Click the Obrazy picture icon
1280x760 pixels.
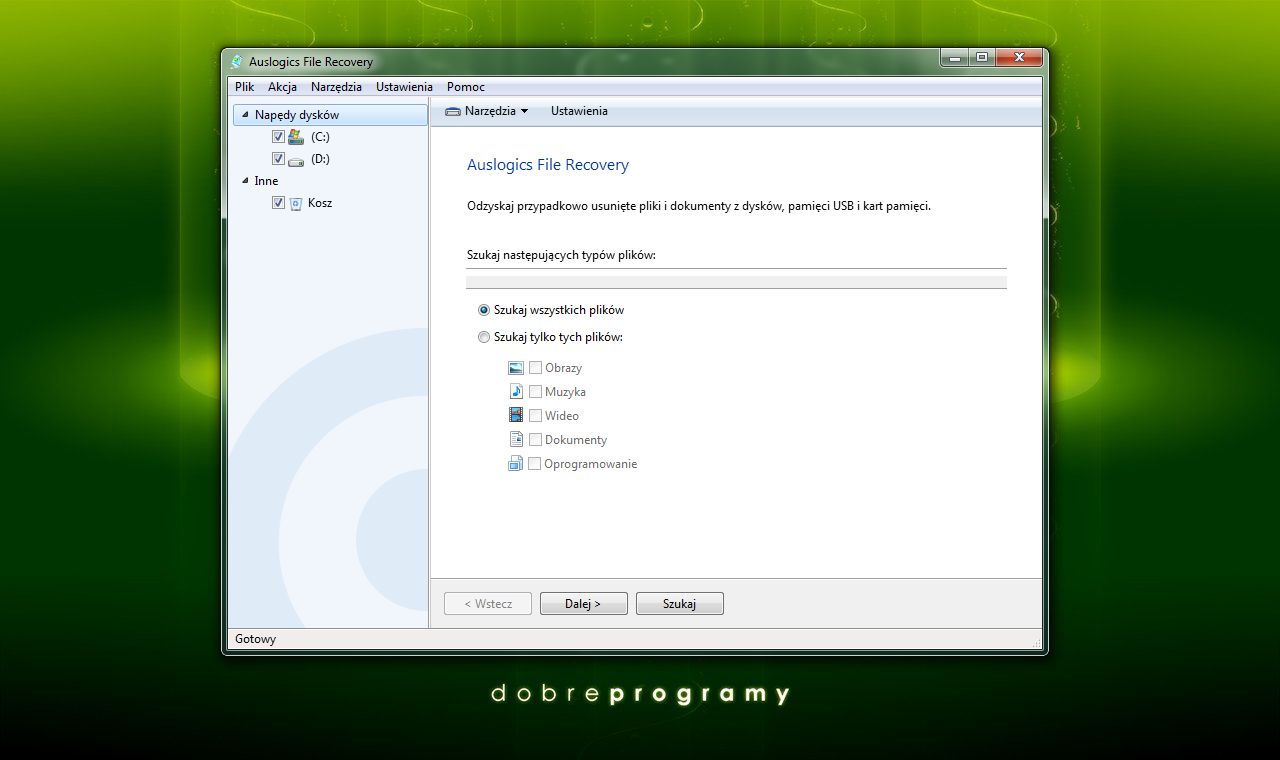pyautogui.click(x=516, y=368)
